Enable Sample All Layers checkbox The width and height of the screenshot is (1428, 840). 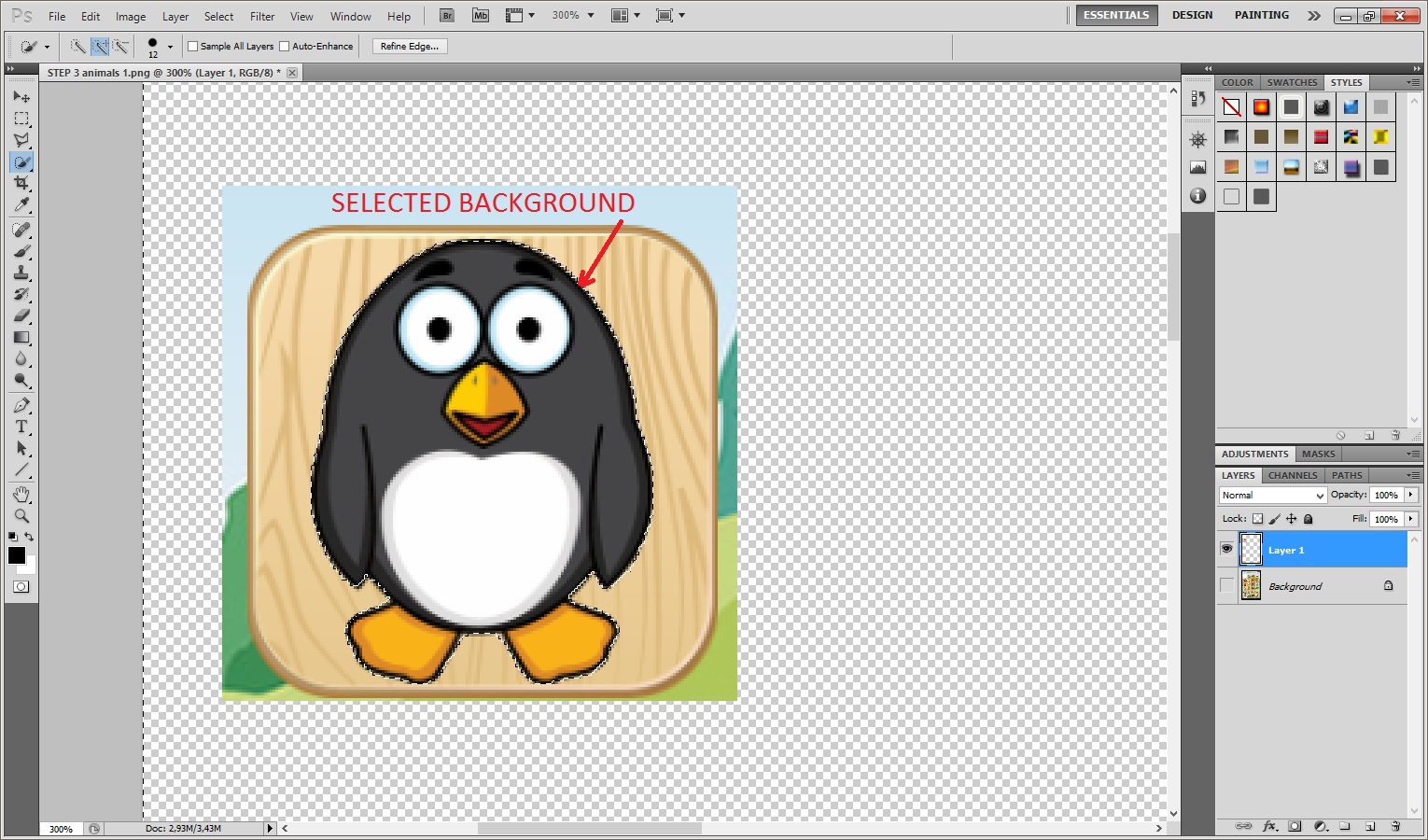193,47
